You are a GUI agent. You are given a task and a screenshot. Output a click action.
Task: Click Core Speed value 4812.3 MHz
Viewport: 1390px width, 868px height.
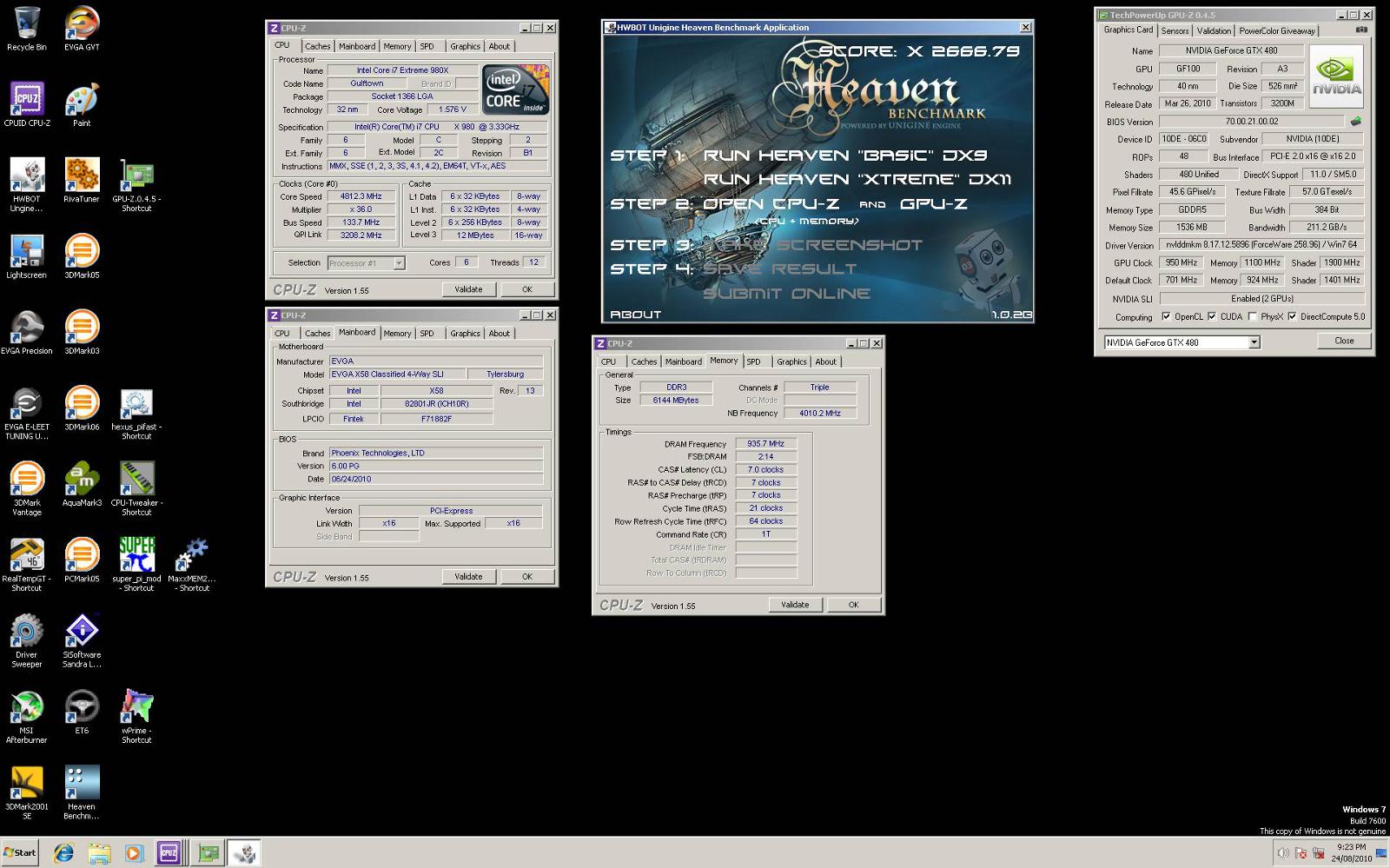pyautogui.click(x=361, y=196)
